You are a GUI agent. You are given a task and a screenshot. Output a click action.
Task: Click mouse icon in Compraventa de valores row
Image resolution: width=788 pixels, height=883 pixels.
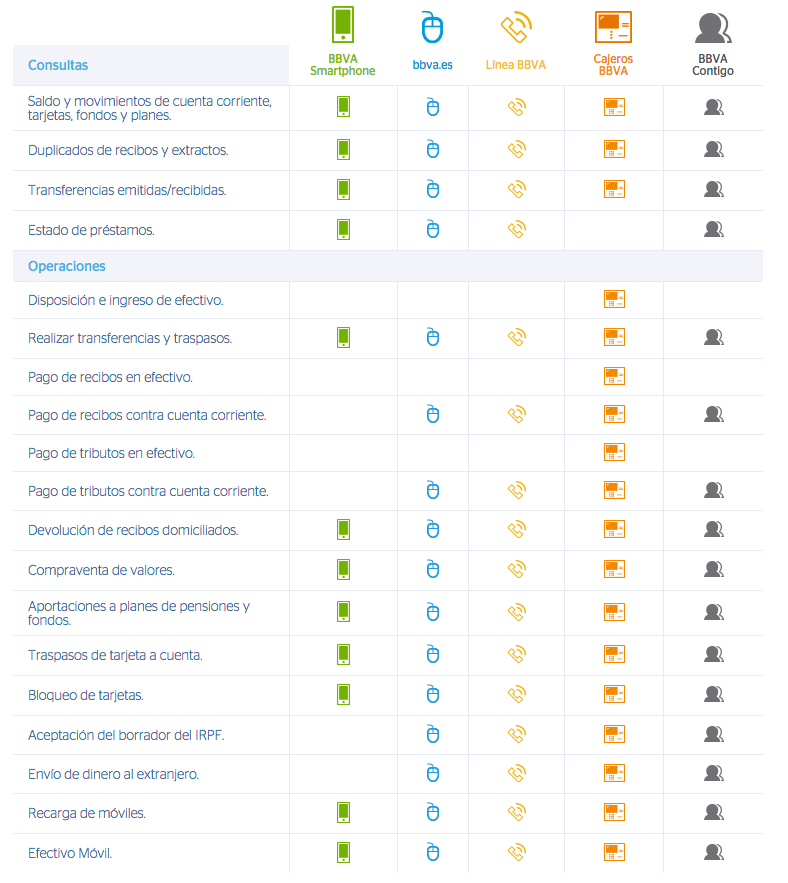pyautogui.click(x=433, y=569)
